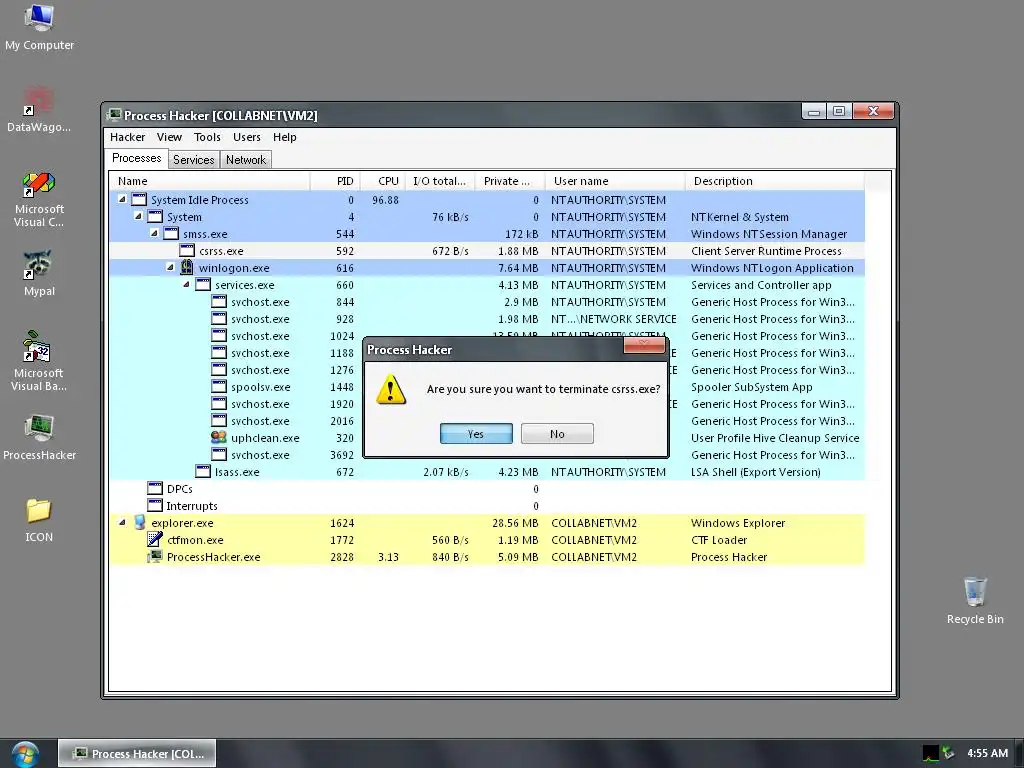Close the Process Hacker confirmation dialog

[x=644, y=345]
